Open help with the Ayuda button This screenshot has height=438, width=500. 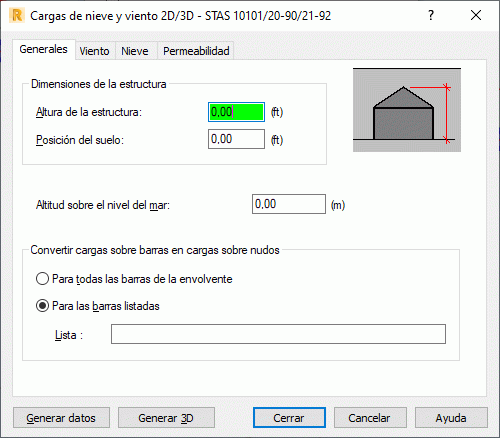click(451, 418)
